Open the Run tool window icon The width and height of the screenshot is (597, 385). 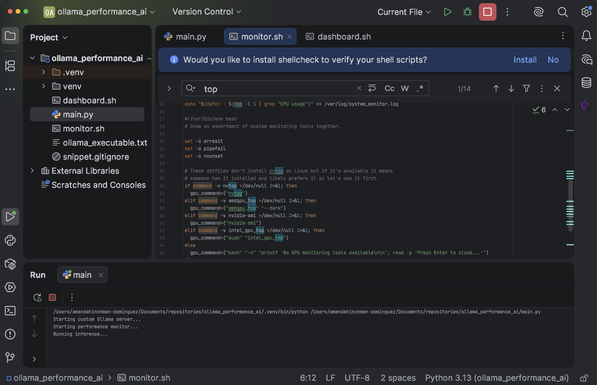[10, 217]
